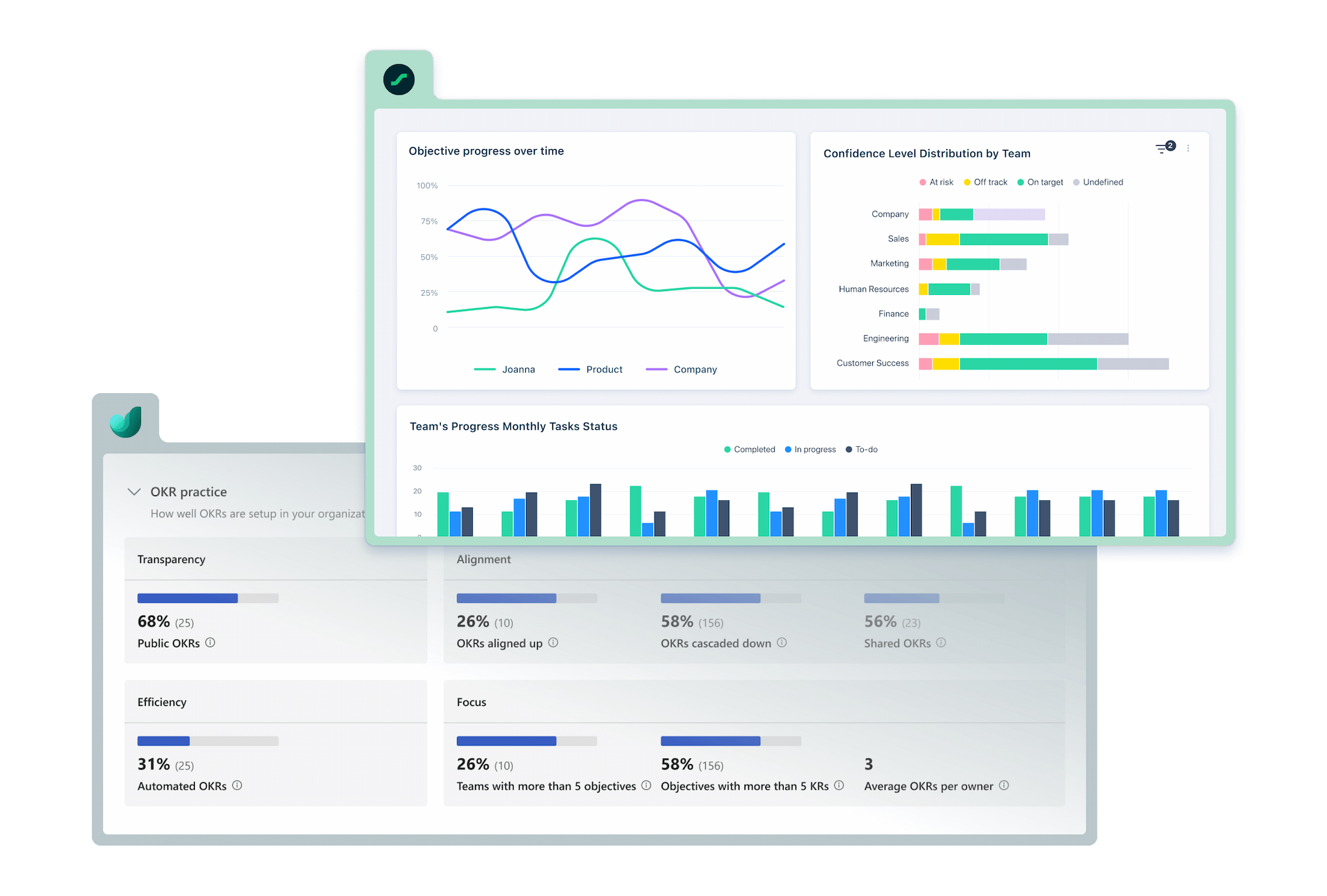
Task: Click the info icon next to Automated OKRs
Action: 237,786
